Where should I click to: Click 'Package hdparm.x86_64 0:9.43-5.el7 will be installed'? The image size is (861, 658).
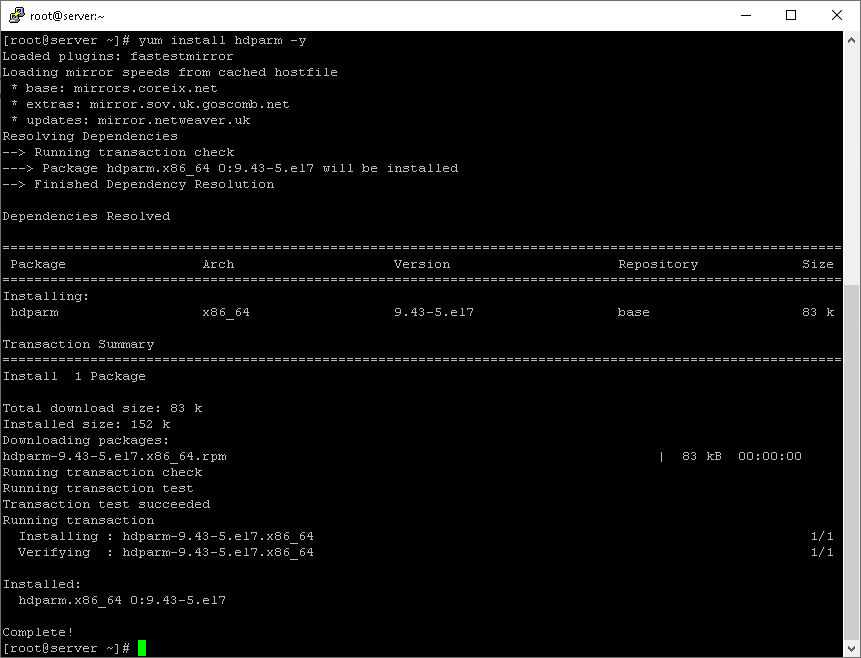pos(250,169)
